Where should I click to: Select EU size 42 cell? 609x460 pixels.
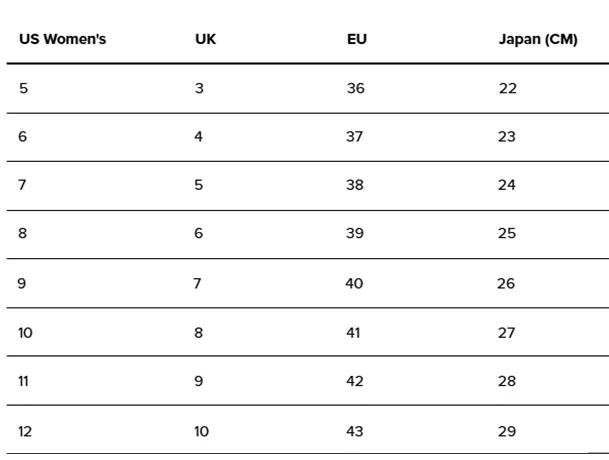[x=355, y=381]
